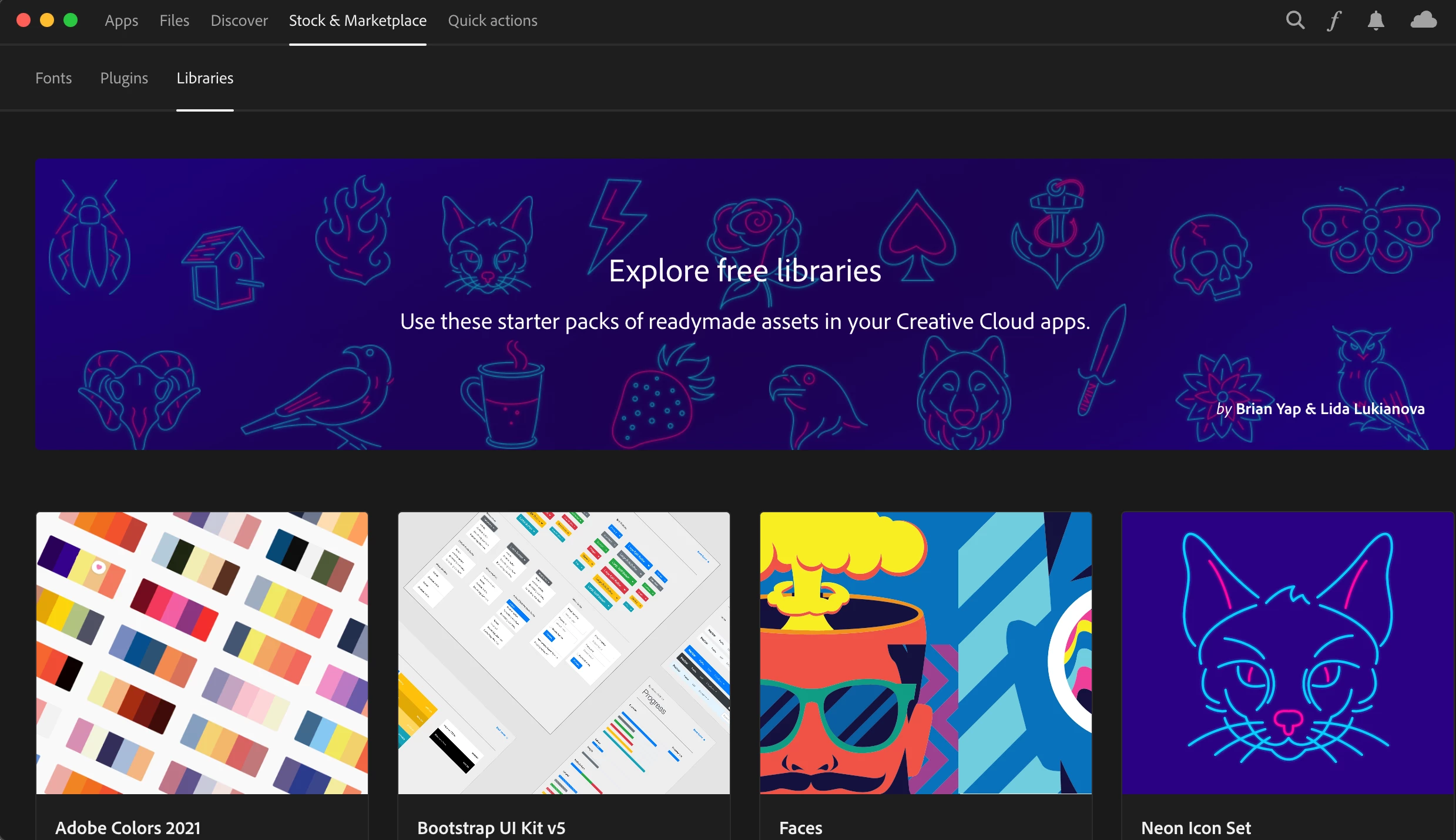Switch to the Fonts sub-tab

tap(53, 78)
